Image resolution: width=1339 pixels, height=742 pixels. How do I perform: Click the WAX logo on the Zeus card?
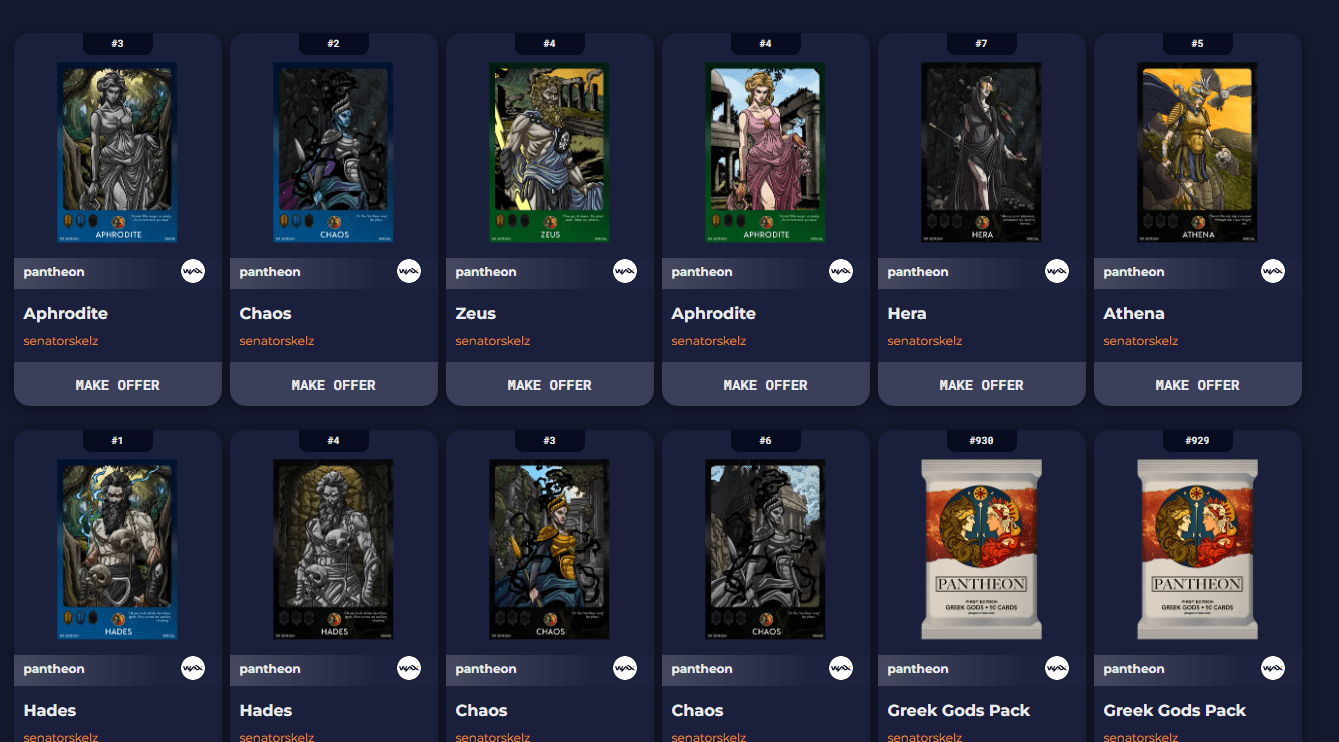click(x=625, y=271)
